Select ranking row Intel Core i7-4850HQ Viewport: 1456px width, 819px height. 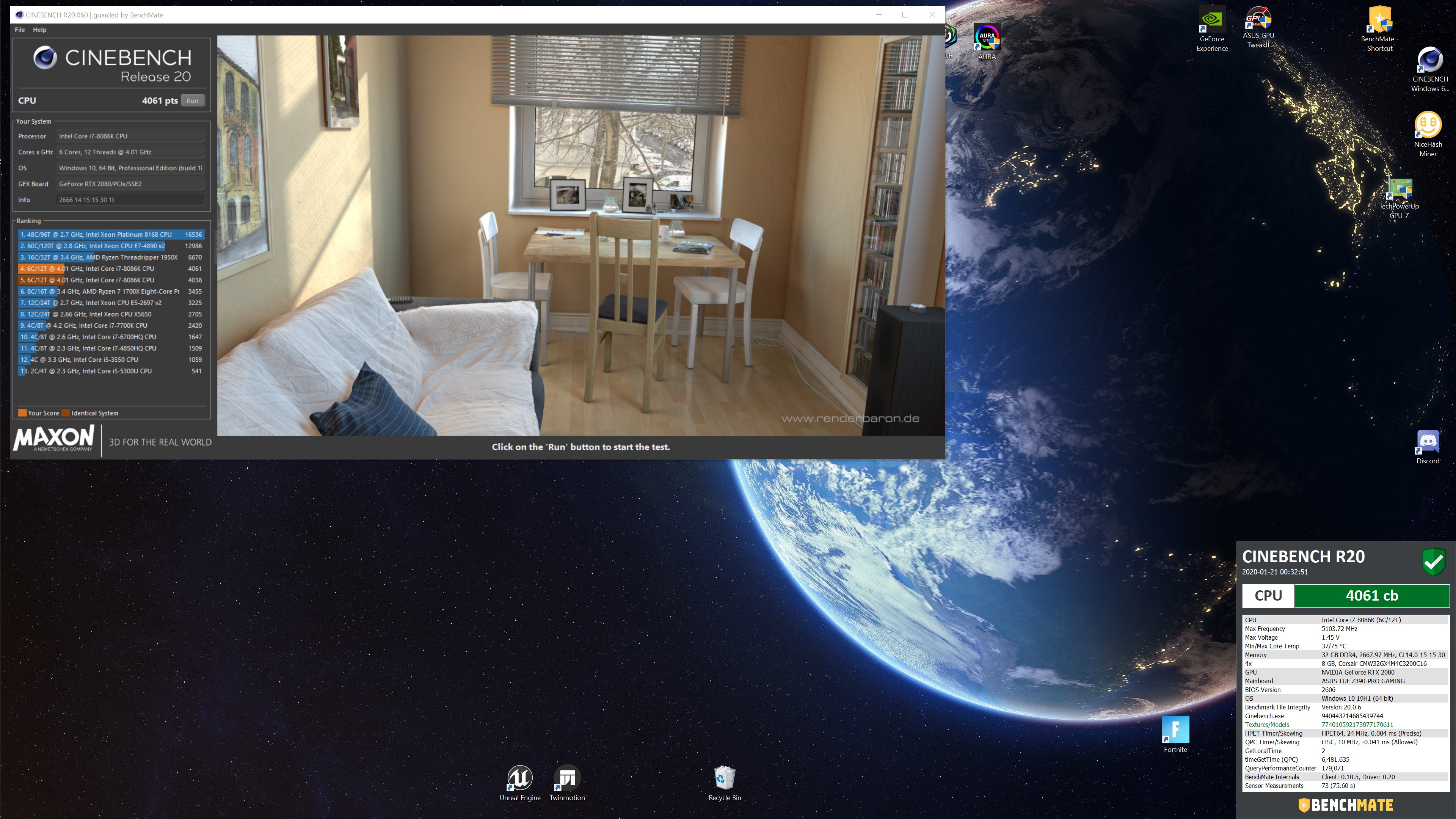pos(111,348)
